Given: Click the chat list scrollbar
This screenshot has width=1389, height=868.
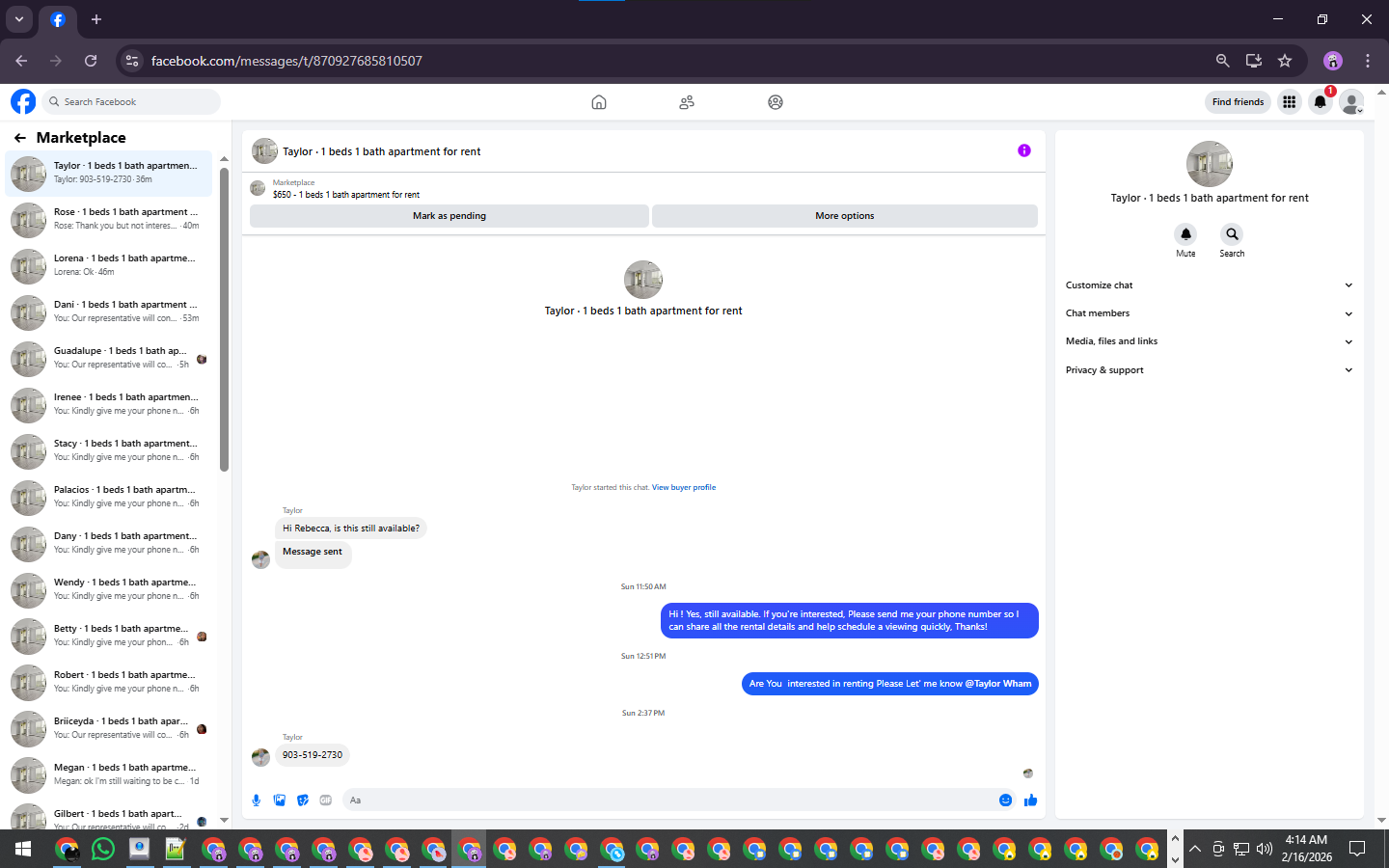Looking at the screenshot, I should pyautogui.click(x=224, y=318).
